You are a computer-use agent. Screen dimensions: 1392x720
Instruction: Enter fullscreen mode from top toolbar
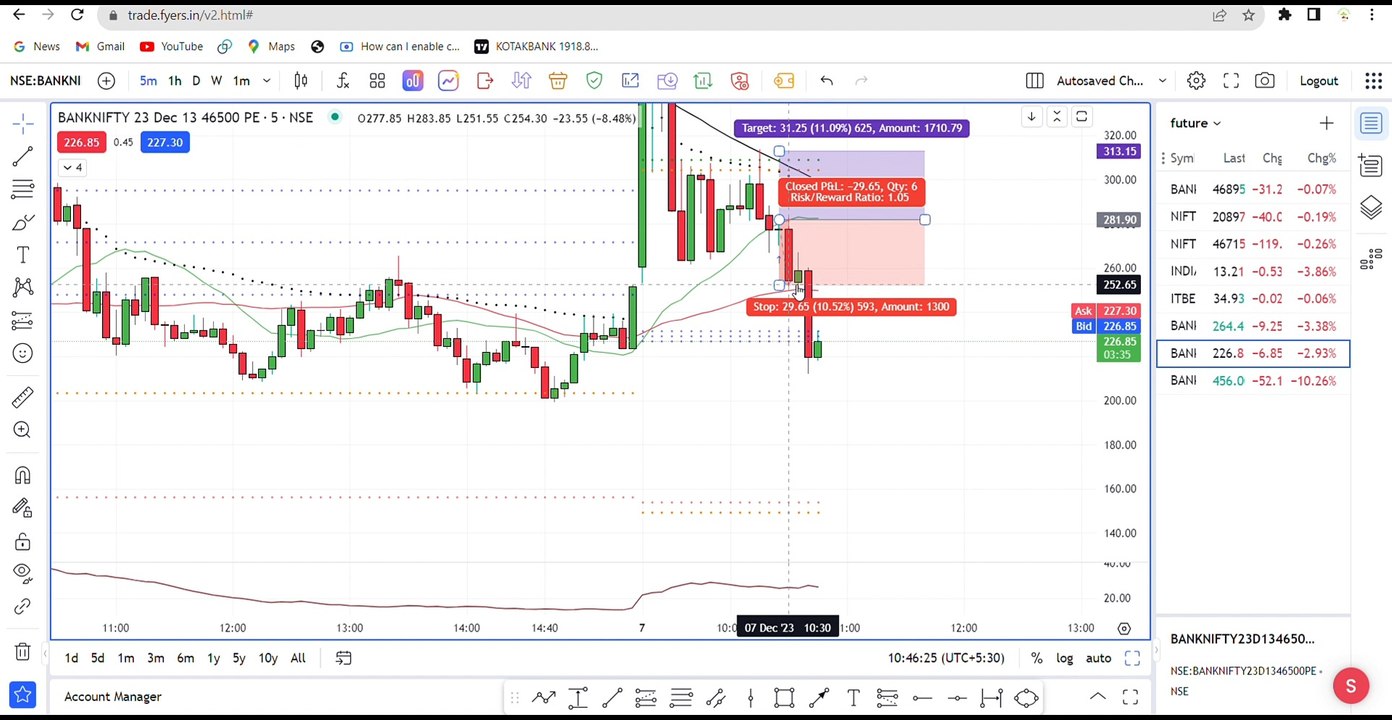(1231, 81)
